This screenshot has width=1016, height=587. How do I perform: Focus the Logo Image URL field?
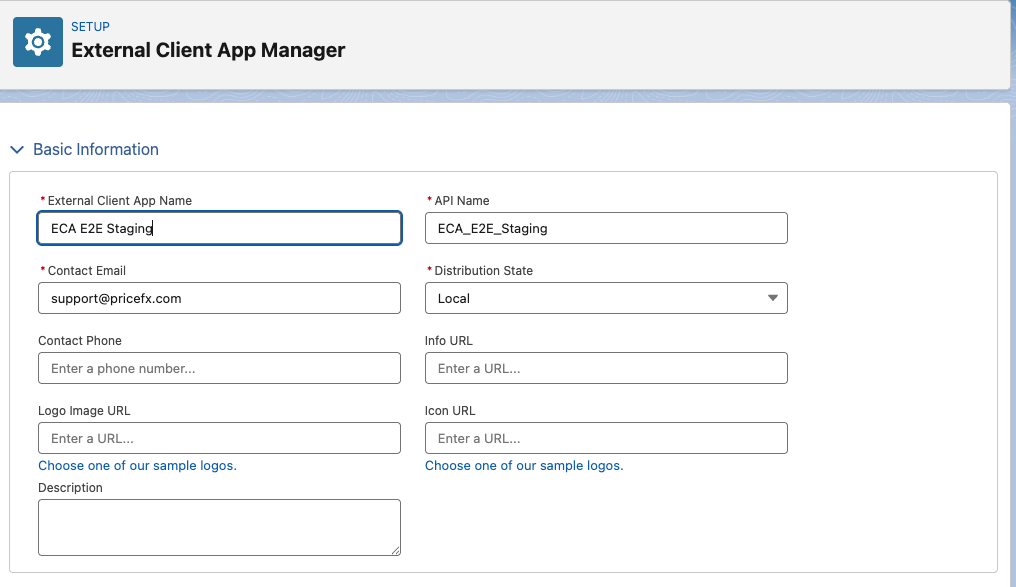pyautogui.click(x=219, y=438)
